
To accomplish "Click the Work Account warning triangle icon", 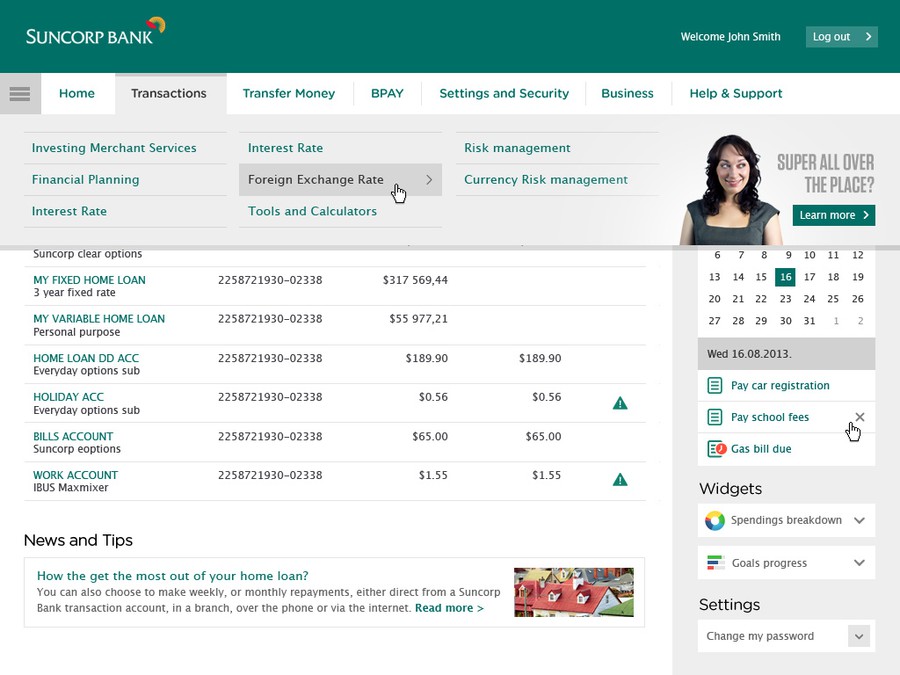I will coord(620,480).
